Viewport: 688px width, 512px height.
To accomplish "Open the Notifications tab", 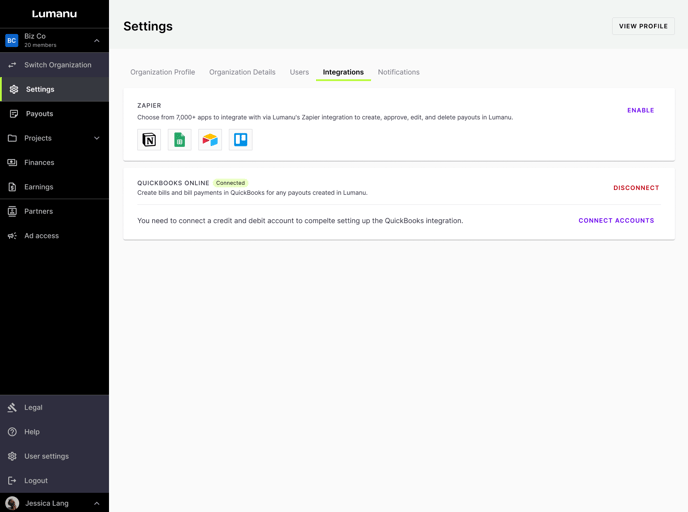I will (x=399, y=72).
